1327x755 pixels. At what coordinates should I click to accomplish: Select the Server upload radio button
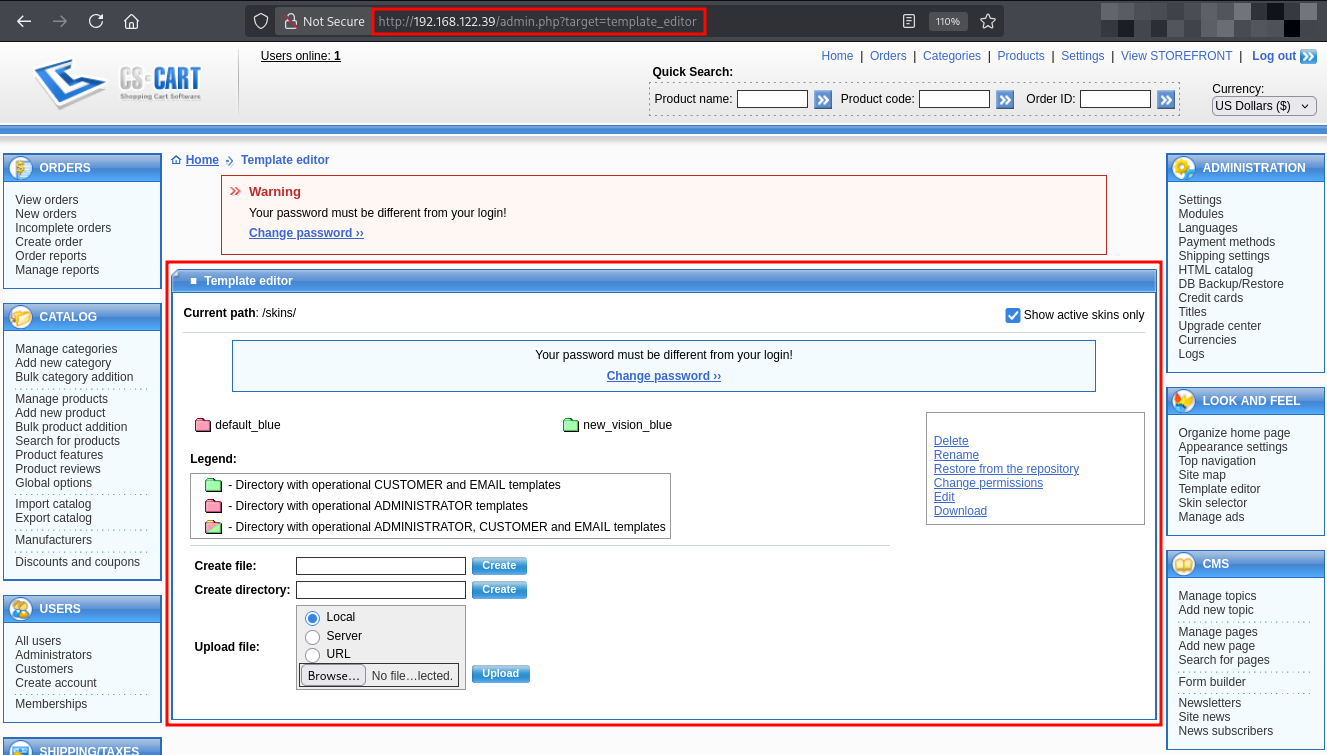click(312, 637)
